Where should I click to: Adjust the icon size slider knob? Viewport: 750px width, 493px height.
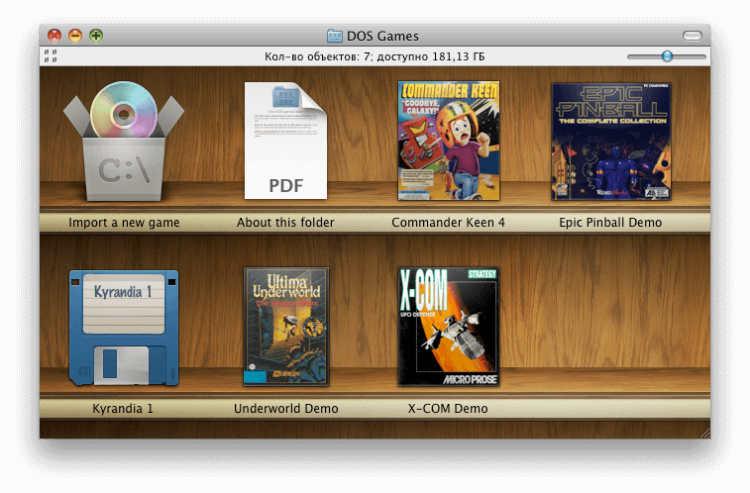point(667,56)
